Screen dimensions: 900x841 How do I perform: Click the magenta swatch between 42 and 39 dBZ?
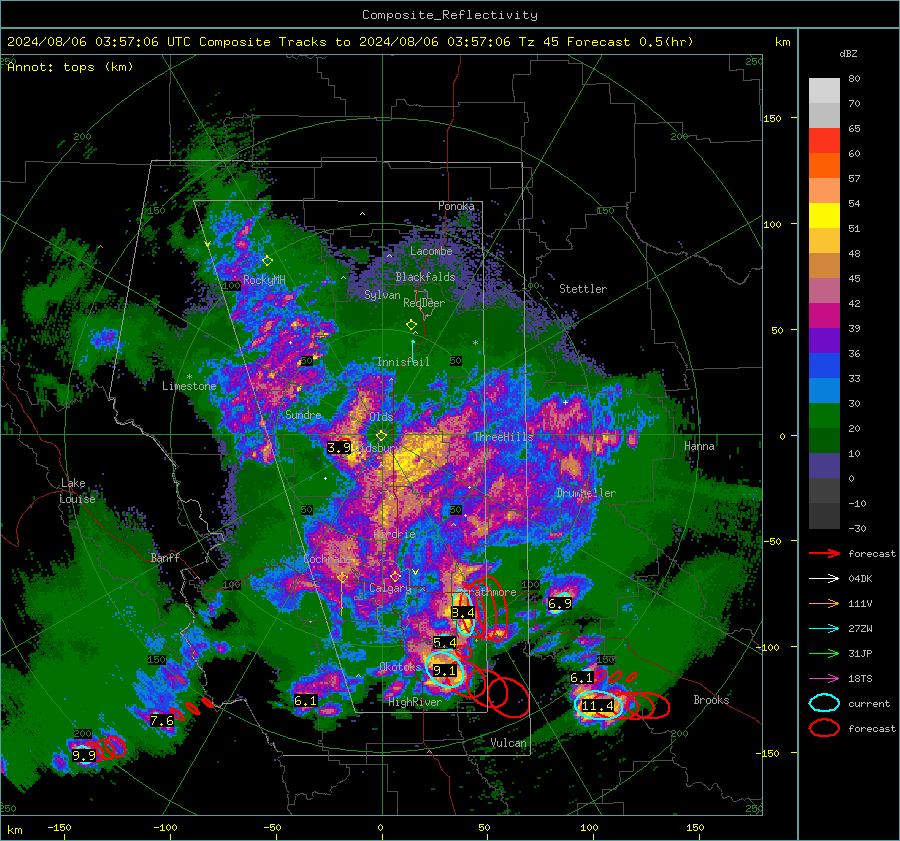[x=824, y=316]
